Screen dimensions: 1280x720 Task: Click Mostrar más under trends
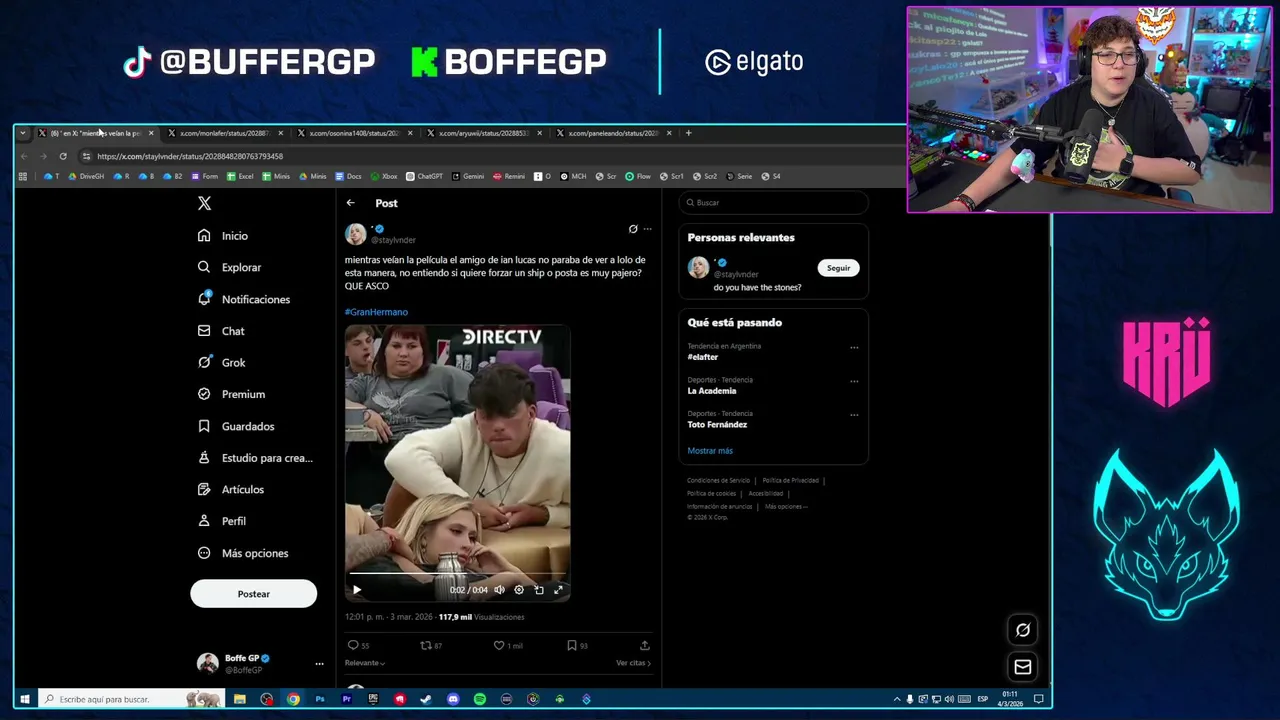click(x=710, y=451)
